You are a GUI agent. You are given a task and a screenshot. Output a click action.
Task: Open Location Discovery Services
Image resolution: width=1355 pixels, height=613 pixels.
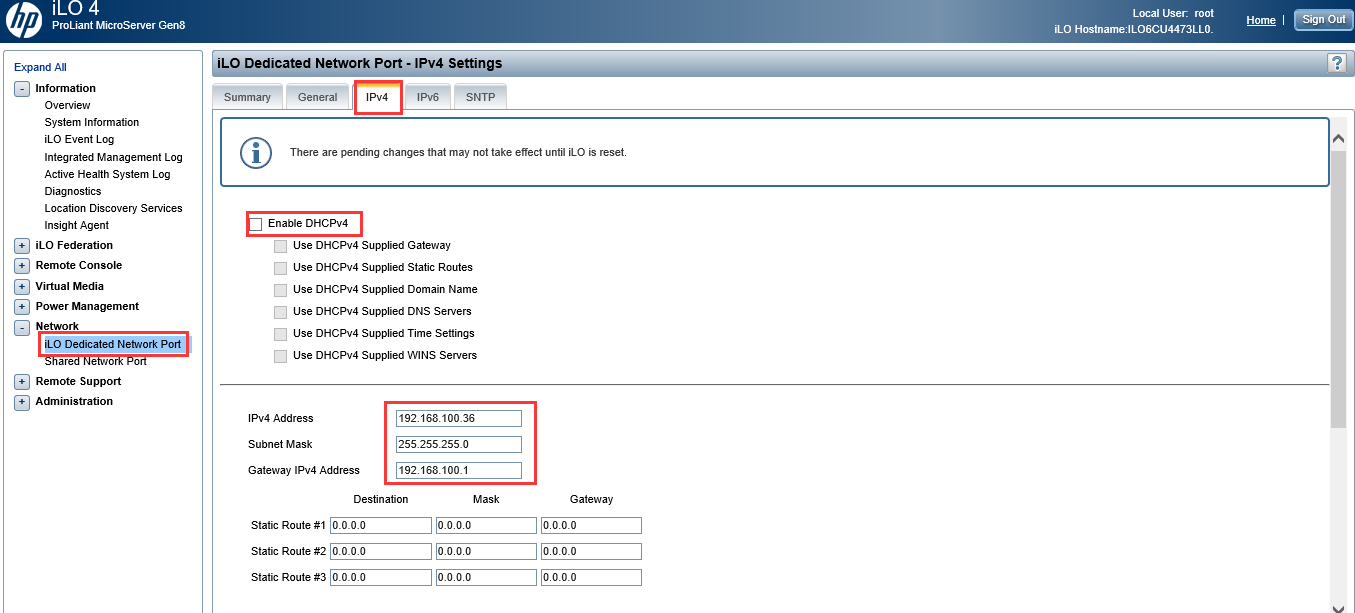113,208
